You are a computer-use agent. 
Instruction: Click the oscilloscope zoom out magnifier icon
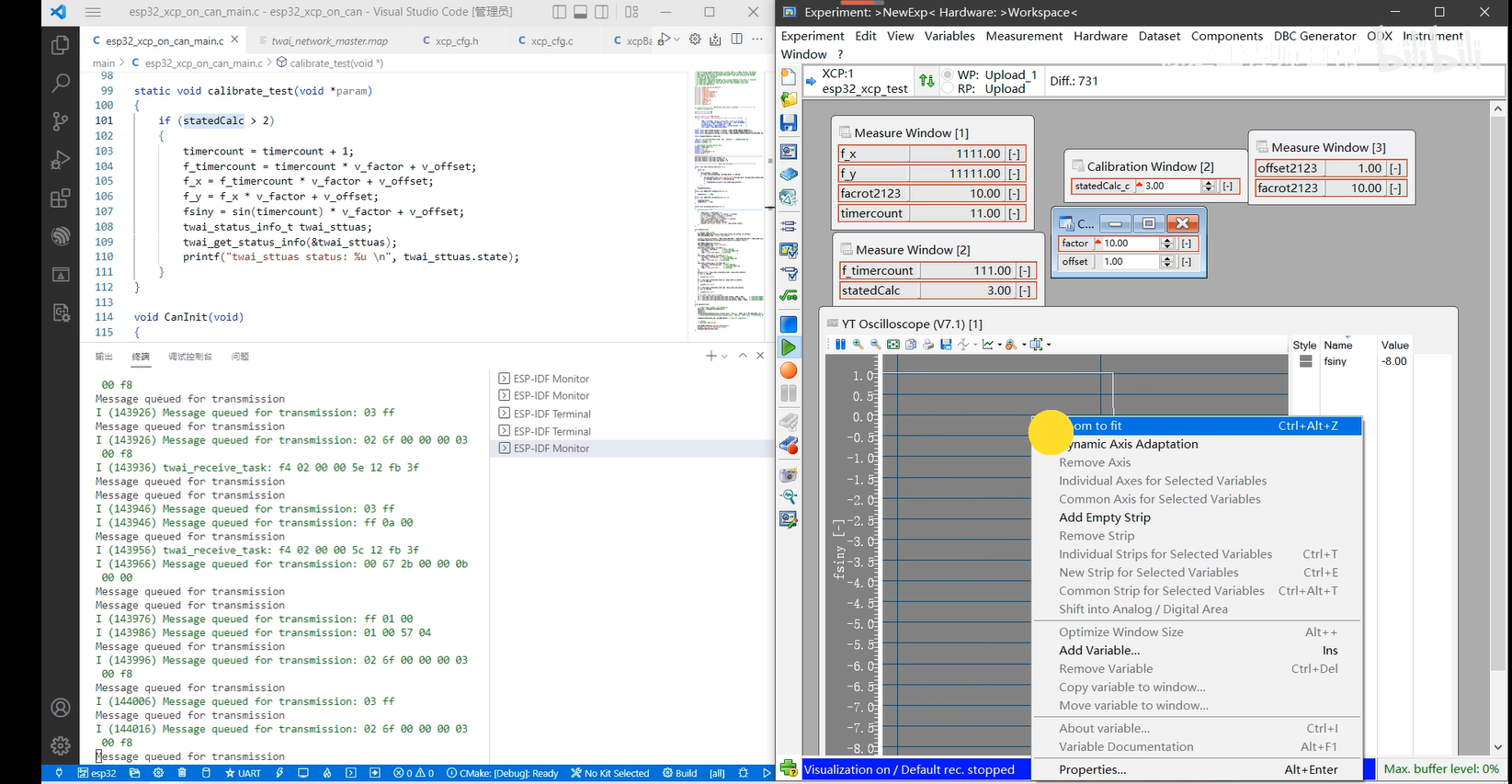875,345
